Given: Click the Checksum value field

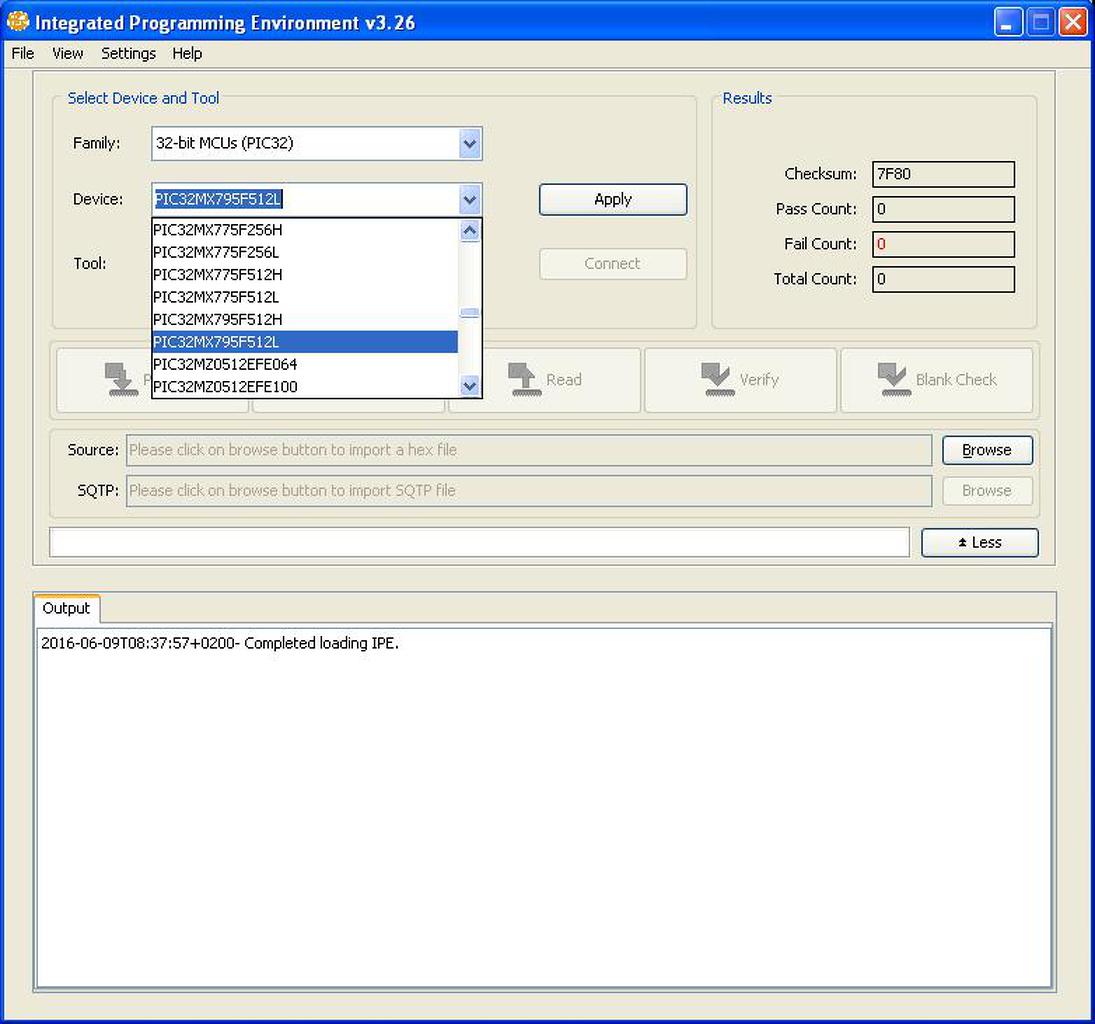Looking at the screenshot, I should [x=943, y=174].
